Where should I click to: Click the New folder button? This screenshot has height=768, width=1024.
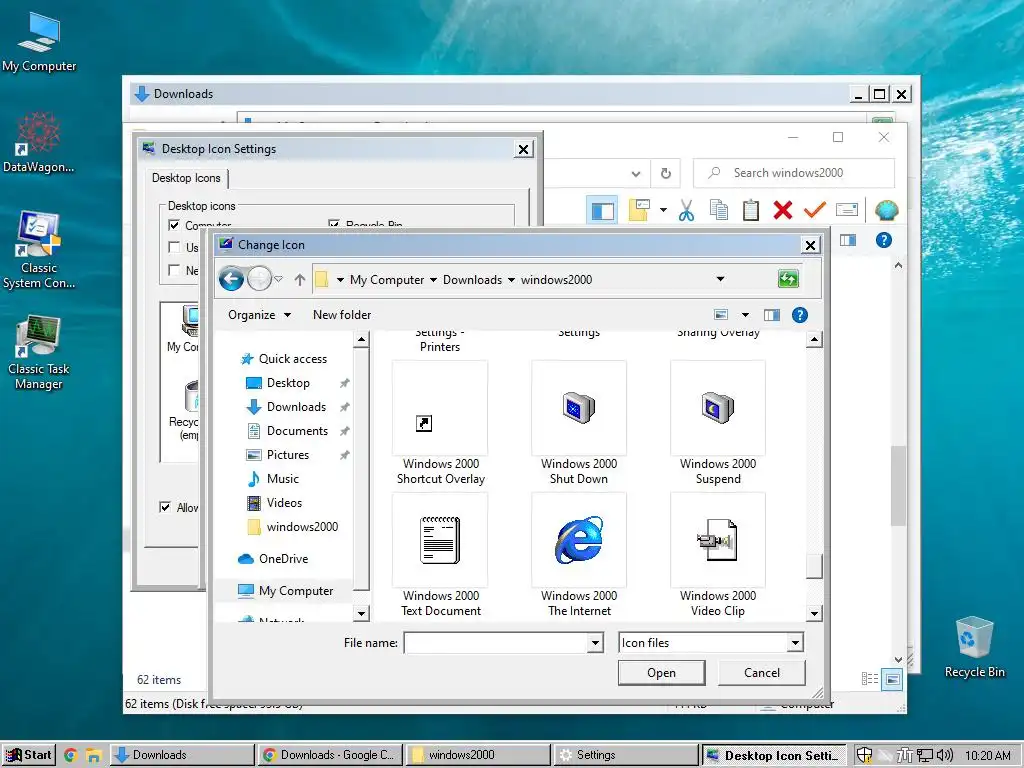(342, 315)
